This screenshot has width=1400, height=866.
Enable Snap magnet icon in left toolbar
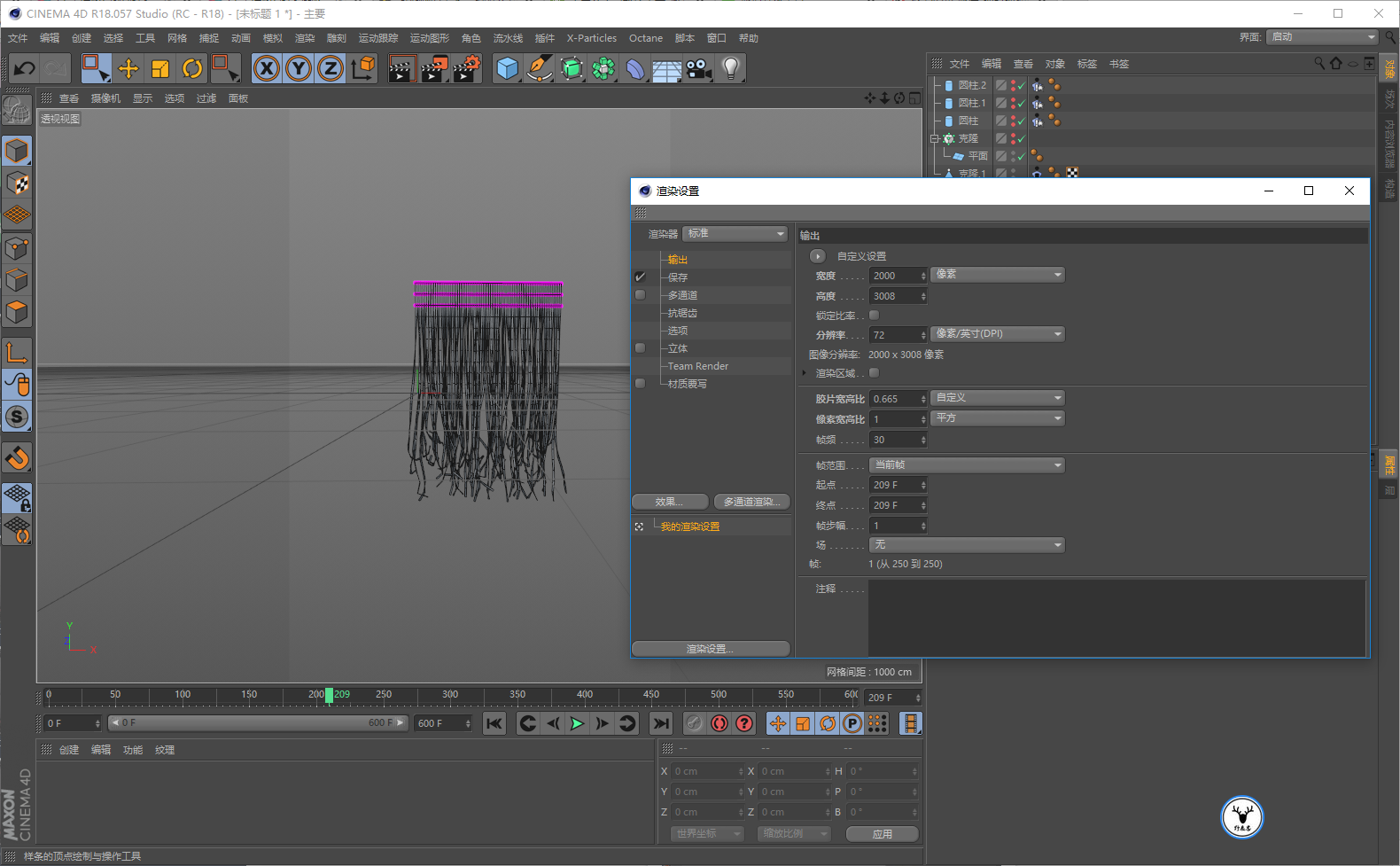click(x=17, y=458)
